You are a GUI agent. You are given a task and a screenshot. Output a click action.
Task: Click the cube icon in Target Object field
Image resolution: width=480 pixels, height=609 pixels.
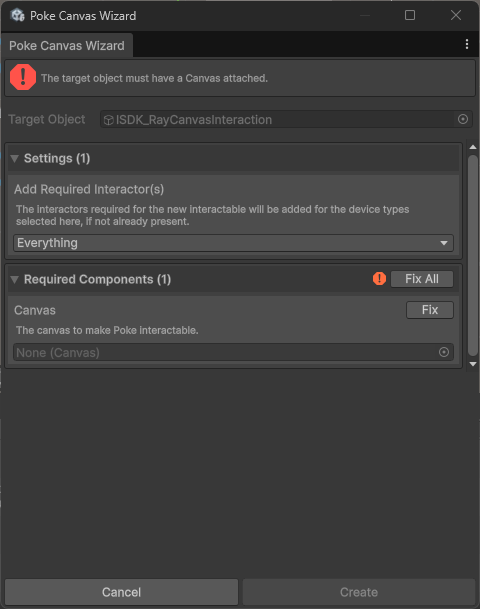pyautogui.click(x=109, y=120)
